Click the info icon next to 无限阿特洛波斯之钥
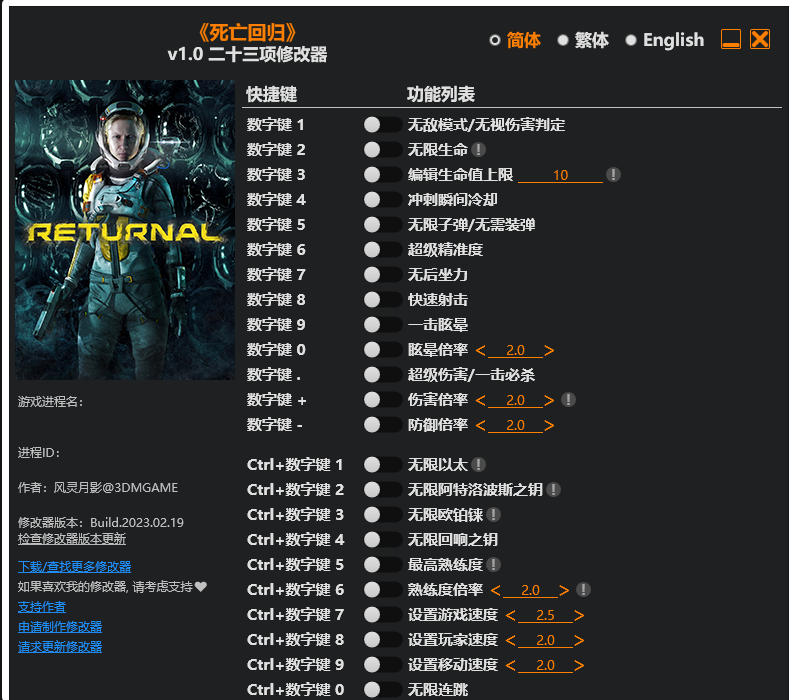Screen dimensions: 795x700 554,490
